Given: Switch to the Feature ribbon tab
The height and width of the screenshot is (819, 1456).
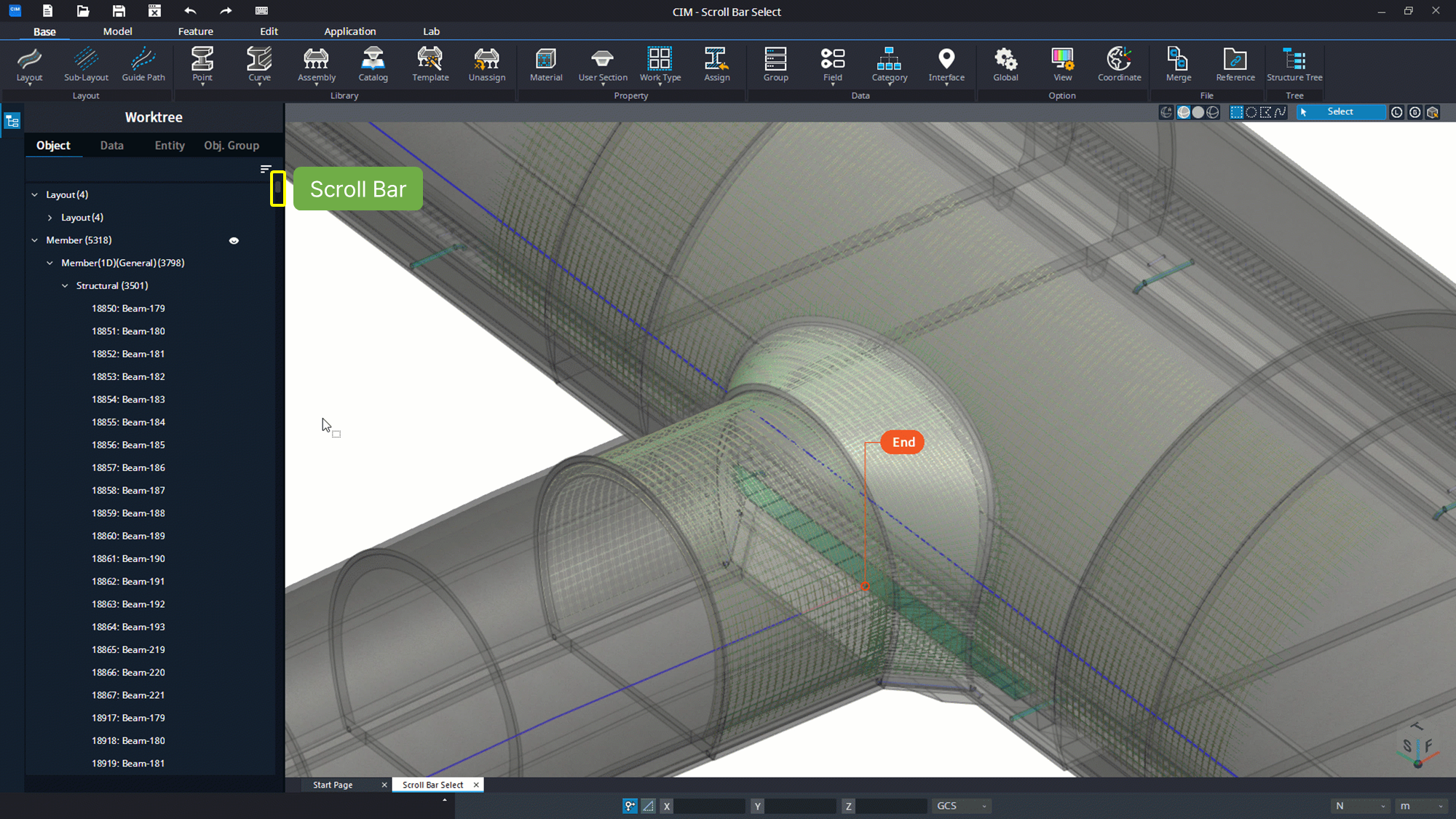Looking at the screenshot, I should coord(195,31).
